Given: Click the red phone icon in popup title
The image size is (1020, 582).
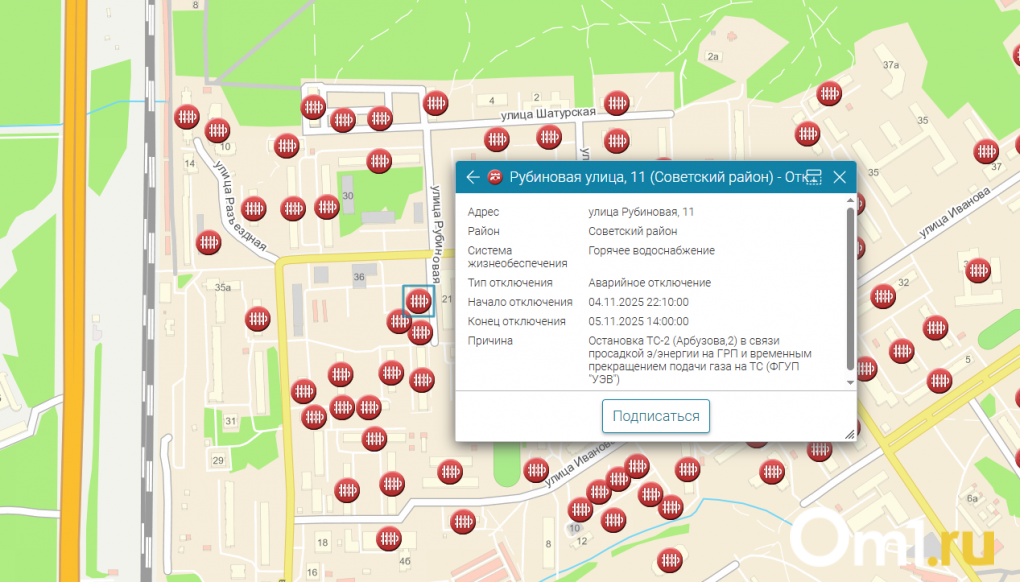Looking at the screenshot, I should (x=495, y=178).
